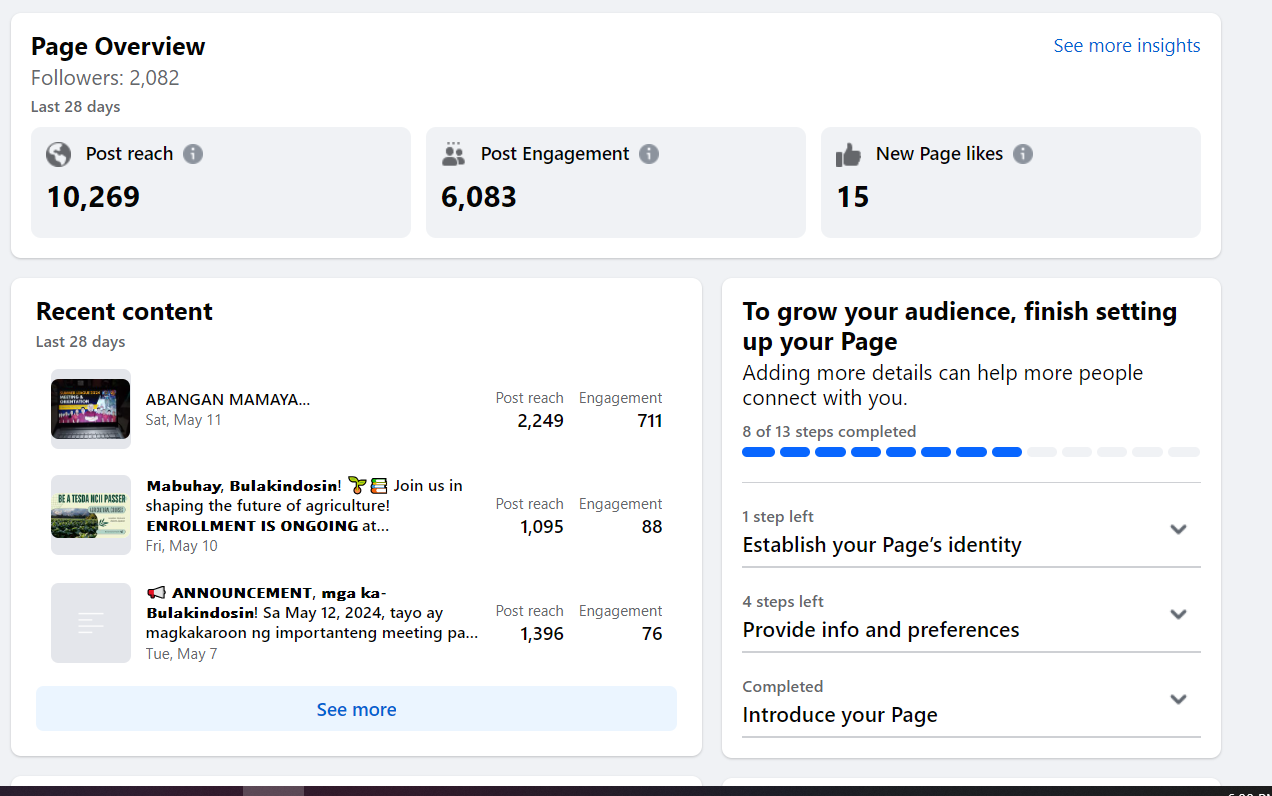Click the New Page likes info icon
The height and width of the screenshot is (796, 1272).
click(1022, 154)
